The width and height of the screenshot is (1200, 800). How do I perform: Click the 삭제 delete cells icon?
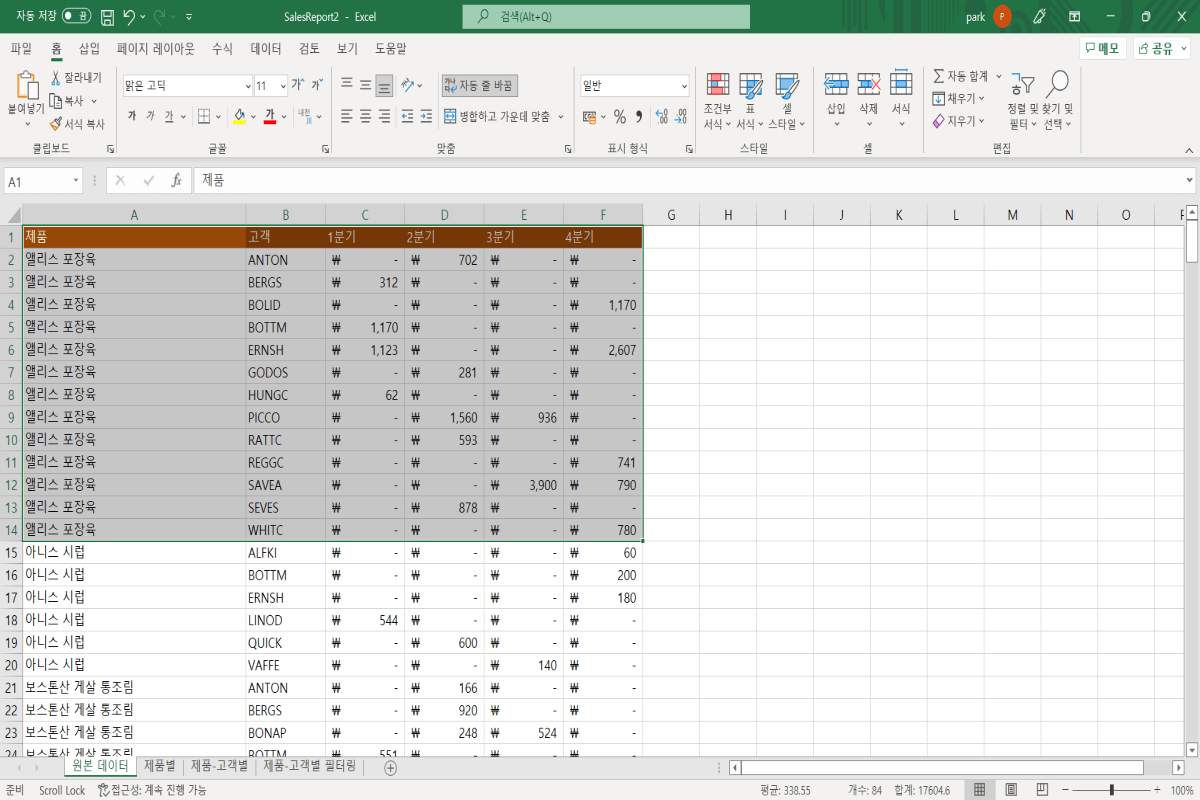coord(869,84)
